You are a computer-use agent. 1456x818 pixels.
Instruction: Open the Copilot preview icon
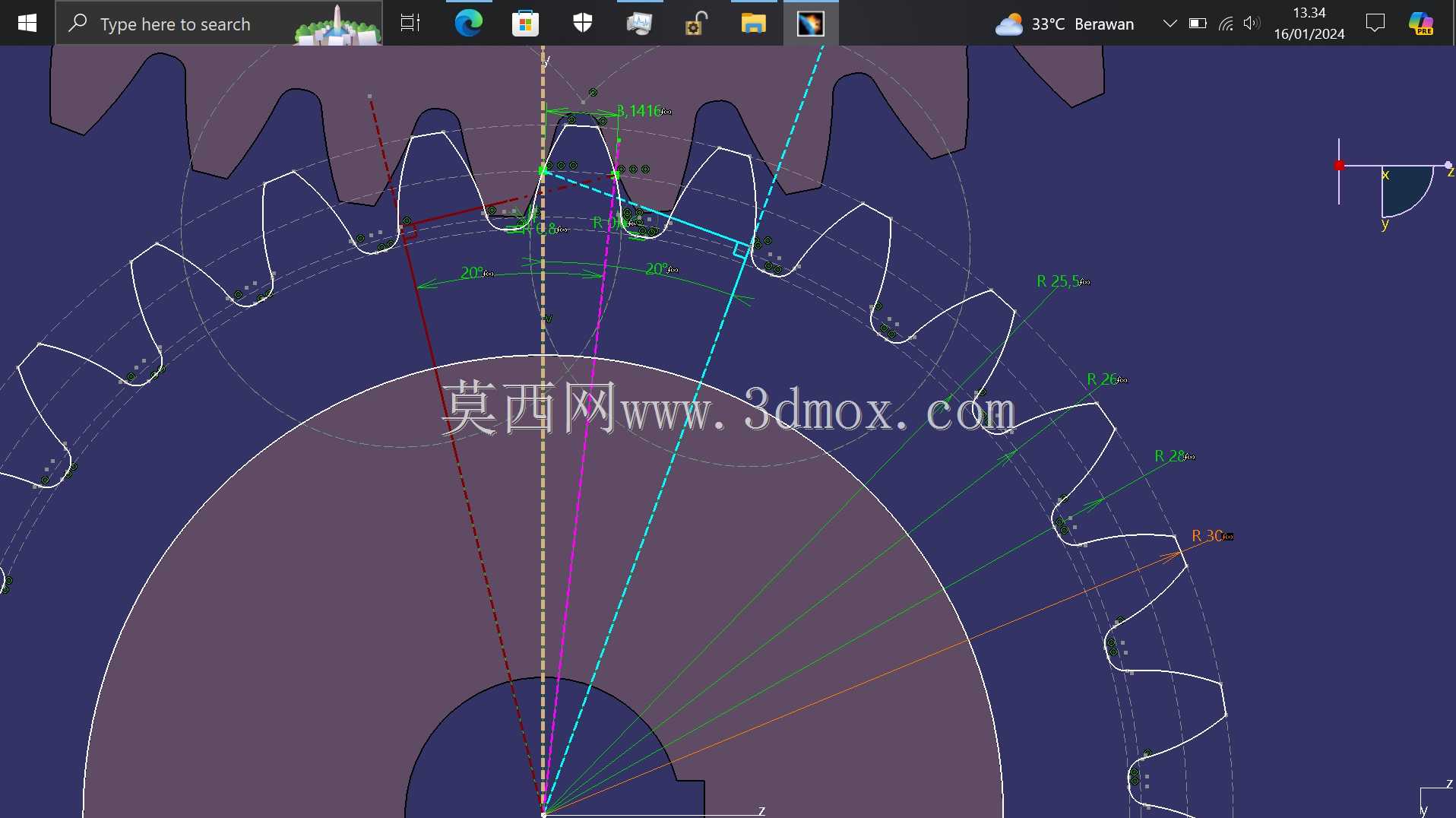click(x=1421, y=24)
